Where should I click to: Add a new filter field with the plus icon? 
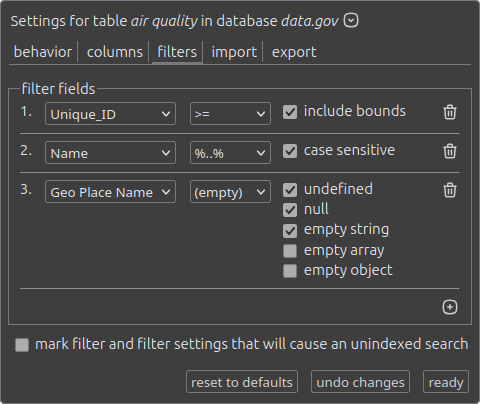tap(450, 307)
